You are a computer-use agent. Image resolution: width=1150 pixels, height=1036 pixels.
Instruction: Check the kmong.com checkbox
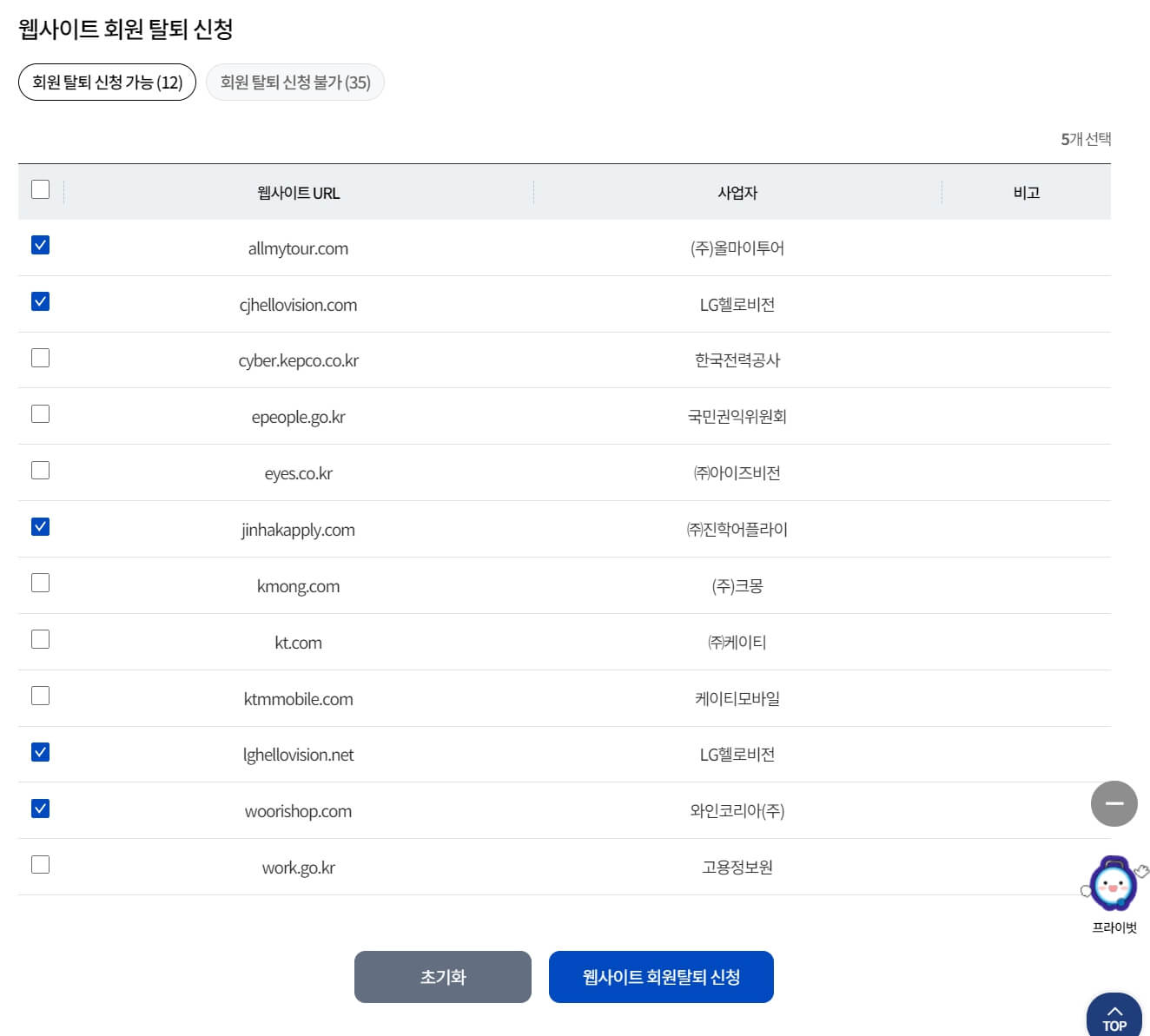pos(40,582)
